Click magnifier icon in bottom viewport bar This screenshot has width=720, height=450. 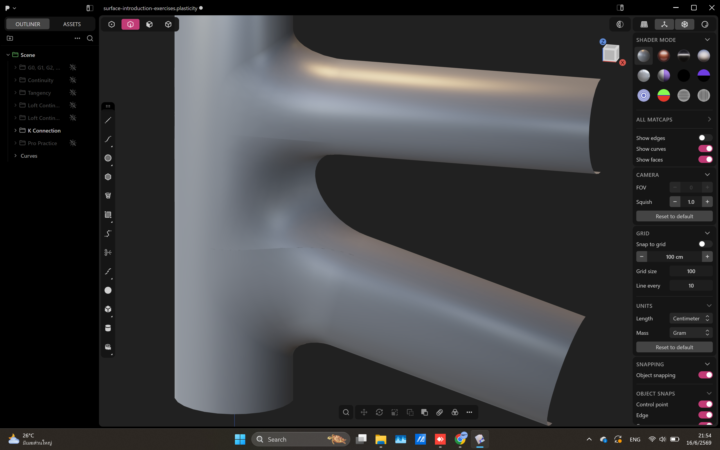click(x=346, y=412)
